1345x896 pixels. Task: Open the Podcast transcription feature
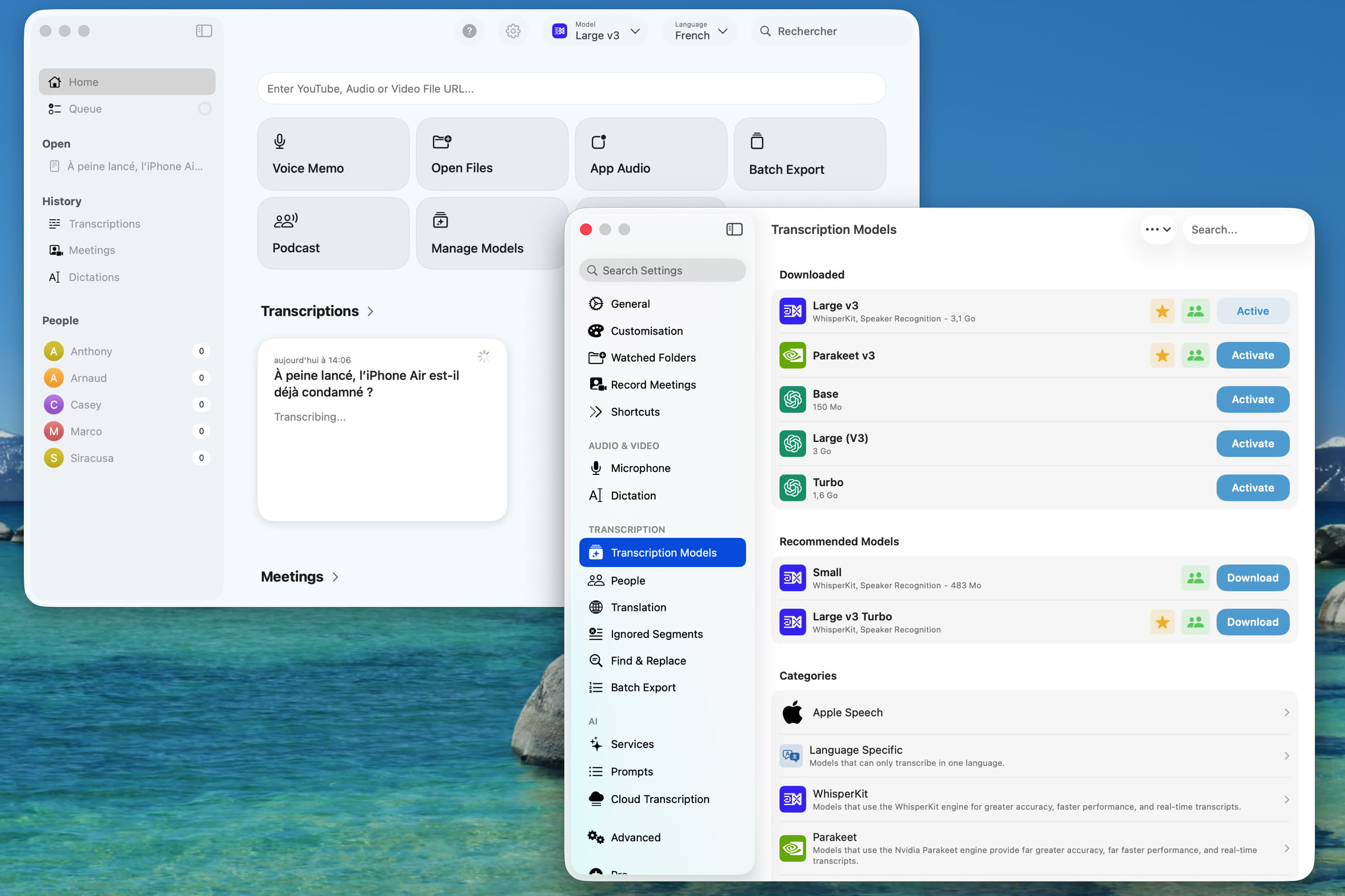[333, 233]
